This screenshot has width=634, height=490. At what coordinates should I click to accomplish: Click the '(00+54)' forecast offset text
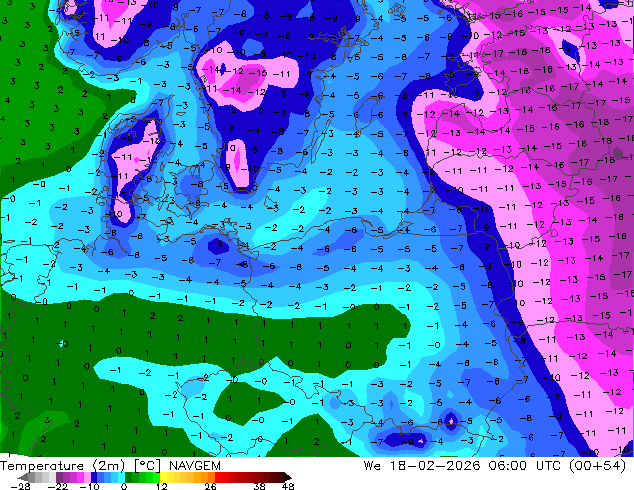597,466
